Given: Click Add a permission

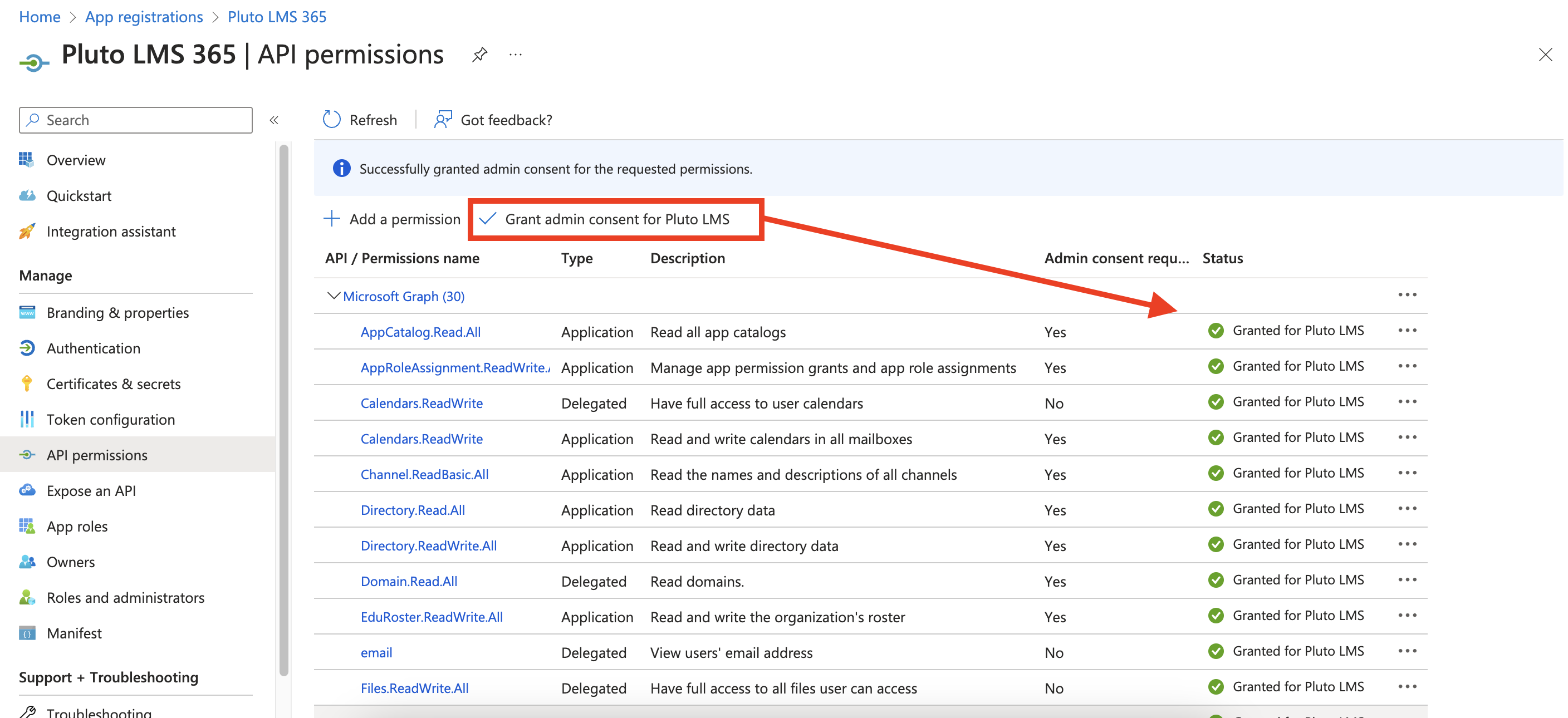Looking at the screenshot, I should pyautogui.click(x=392, y=219).
